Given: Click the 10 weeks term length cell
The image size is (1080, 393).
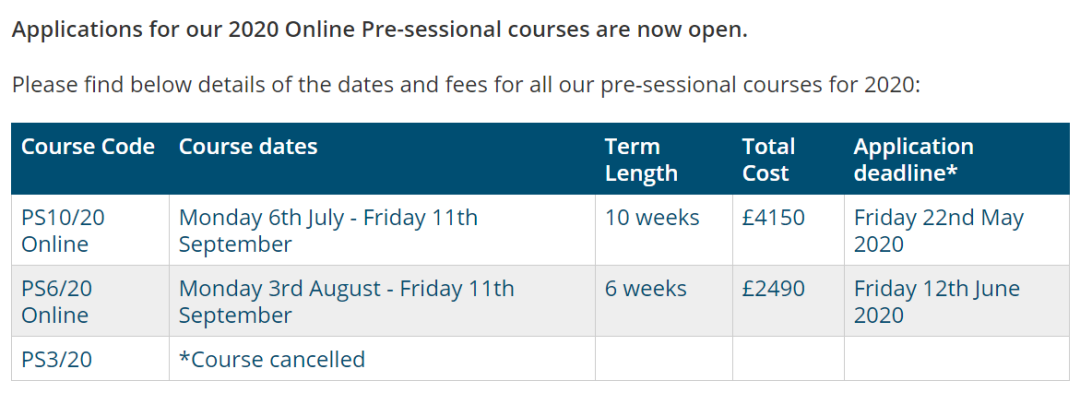Looking at the screenshot, I should point(664,231).
